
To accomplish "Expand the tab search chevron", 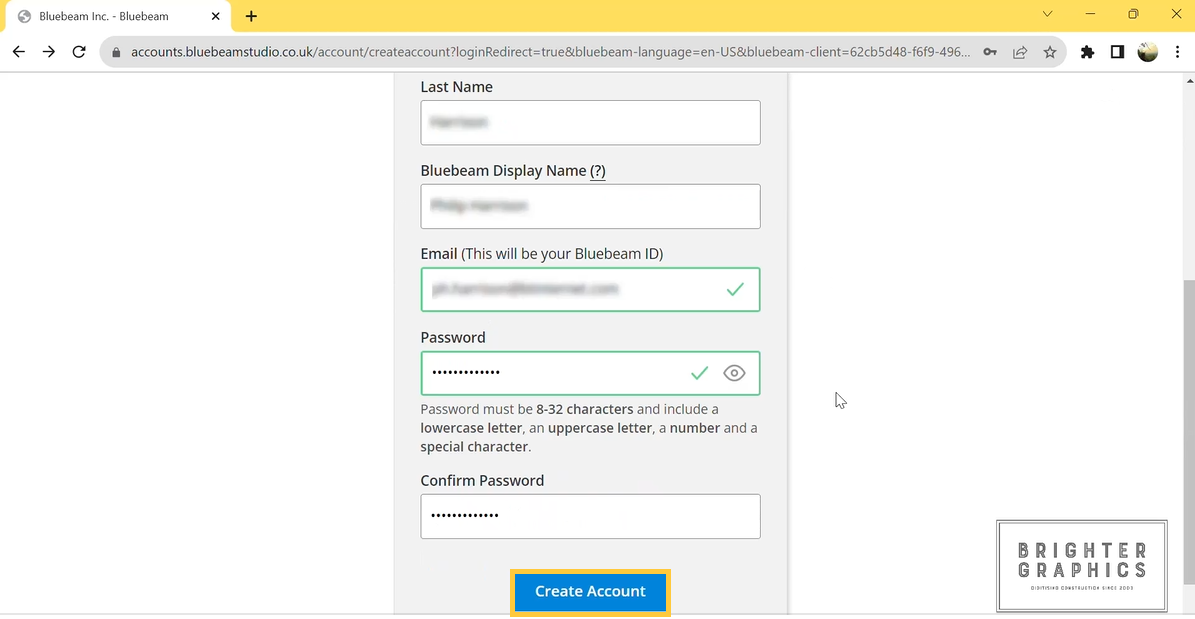I will pyautogui.click(x=1047, y=15).
